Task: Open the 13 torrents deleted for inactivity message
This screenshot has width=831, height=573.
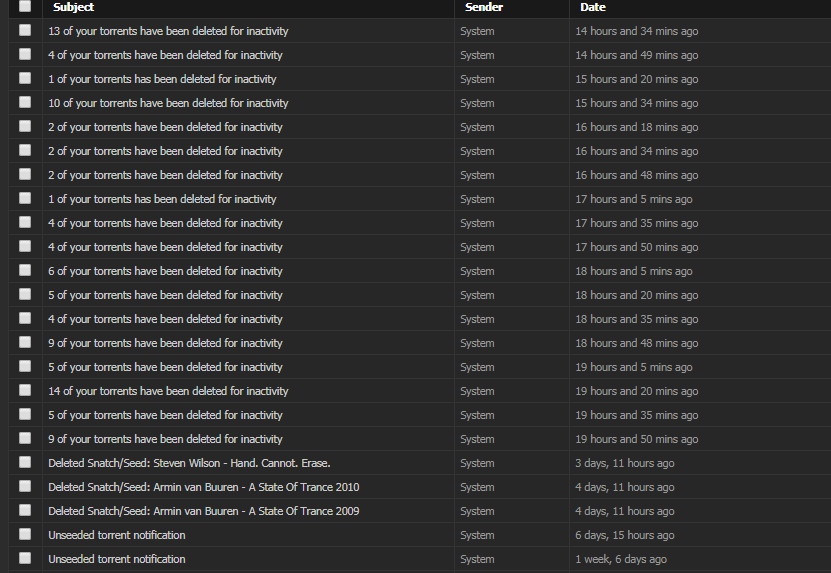Action: [168, 31]
